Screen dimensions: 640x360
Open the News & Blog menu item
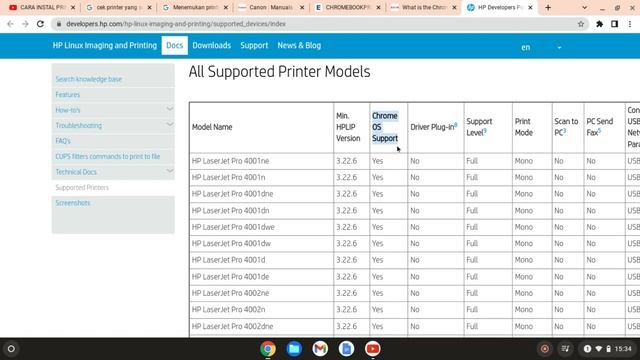tap(299, 45)
